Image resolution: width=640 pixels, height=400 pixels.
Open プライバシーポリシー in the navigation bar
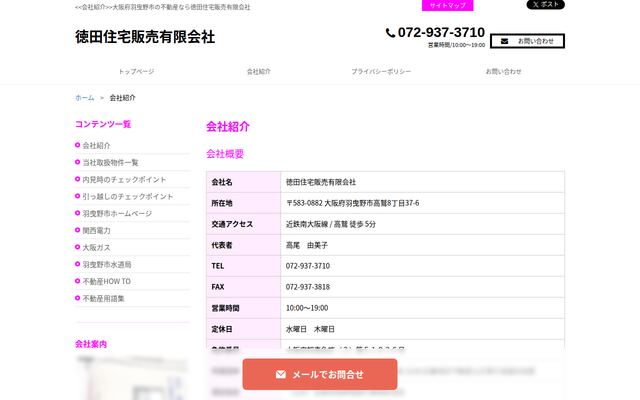point(381,71)
